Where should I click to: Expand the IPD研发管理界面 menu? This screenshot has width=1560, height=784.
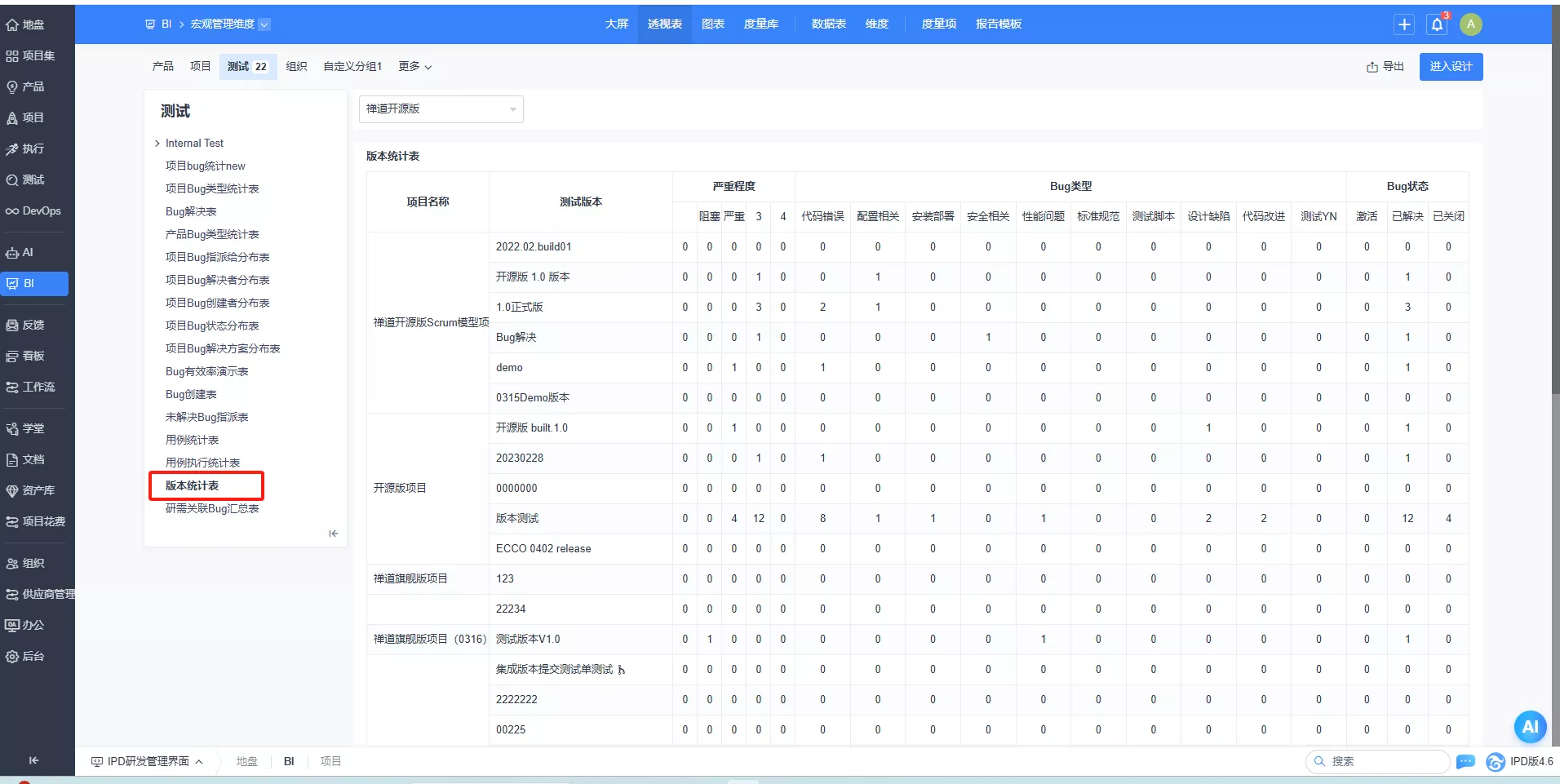147,761
